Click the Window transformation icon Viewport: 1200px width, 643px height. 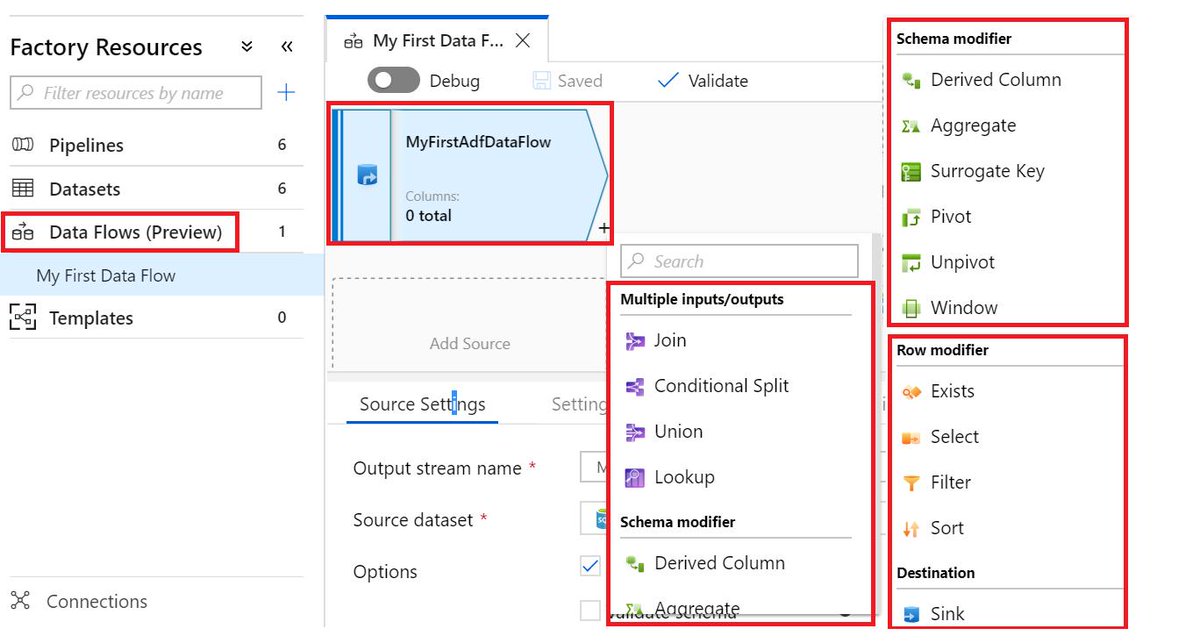[x=910, y=308]
